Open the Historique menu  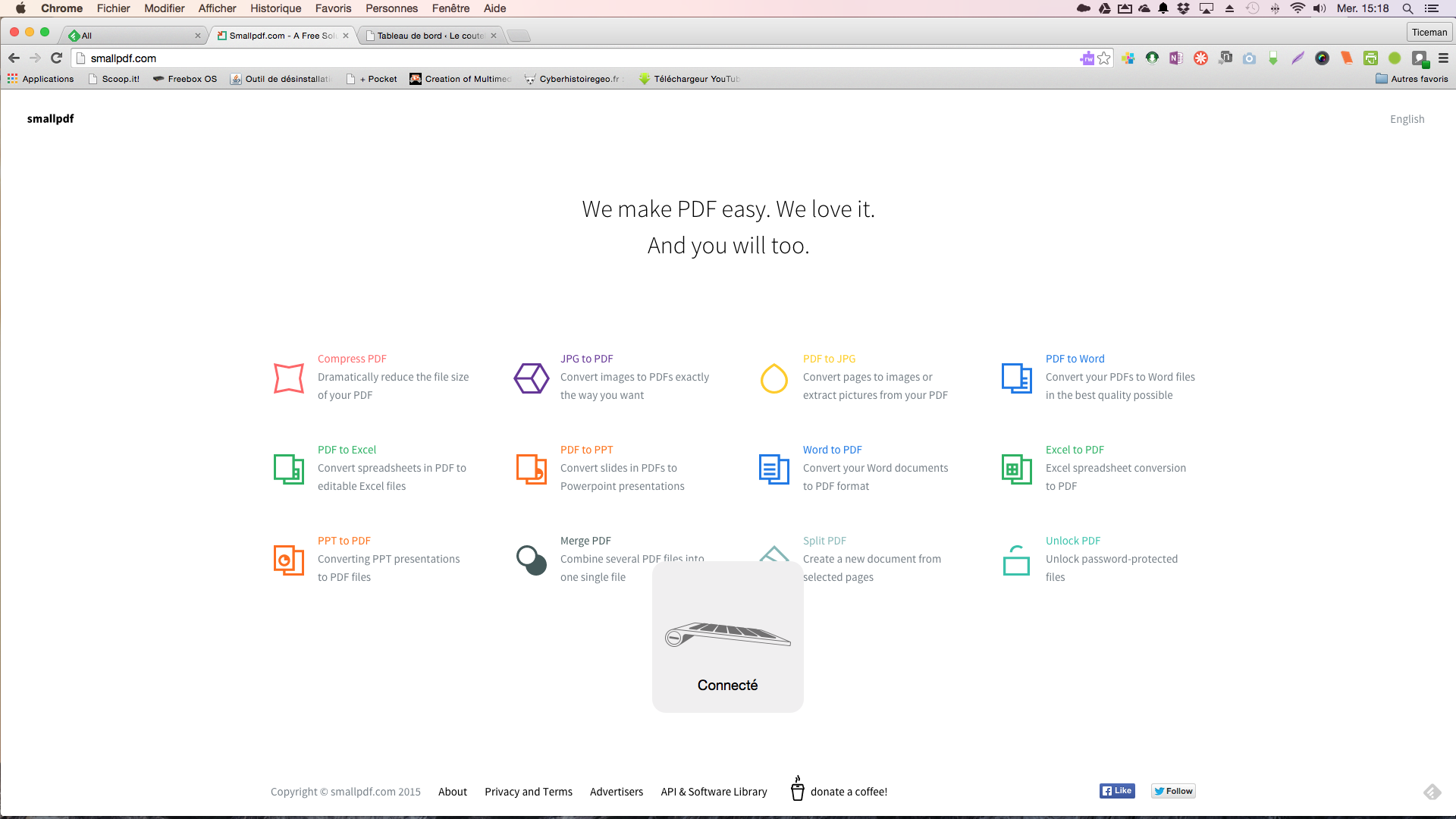pos(275,8)
